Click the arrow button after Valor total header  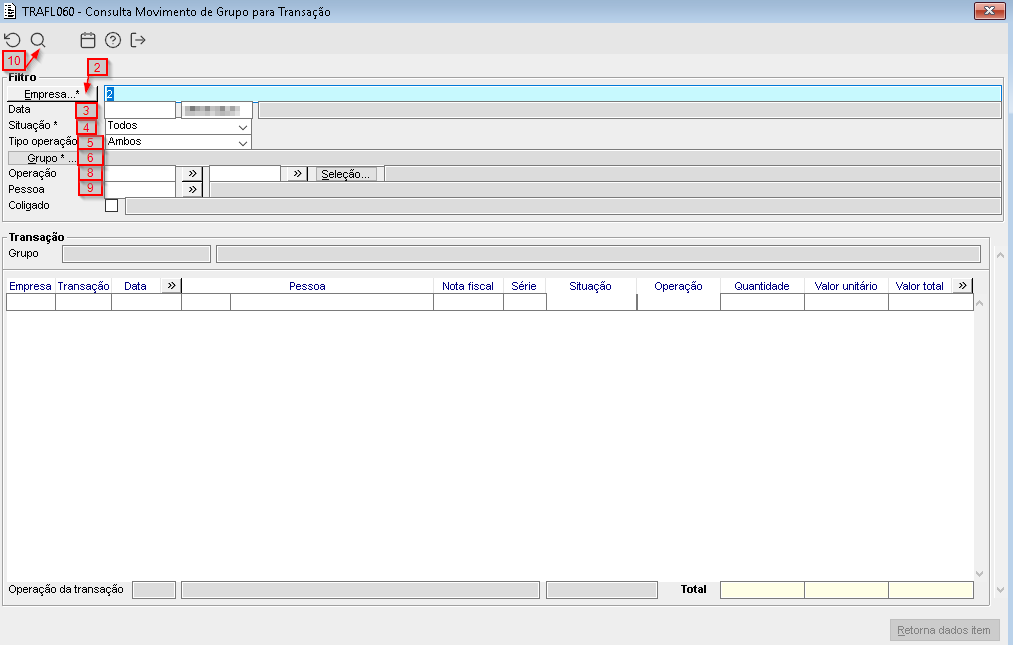pos(963,286)
